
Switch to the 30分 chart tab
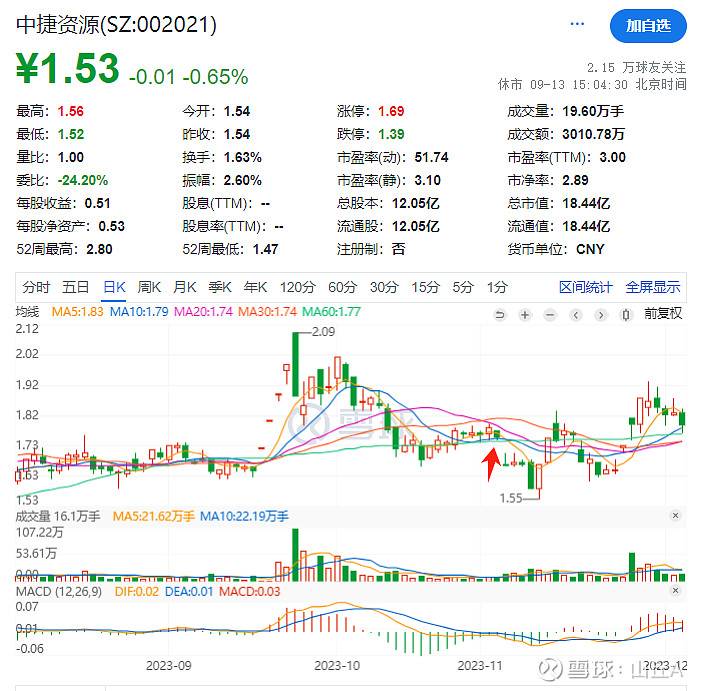[x=384, y=287]
